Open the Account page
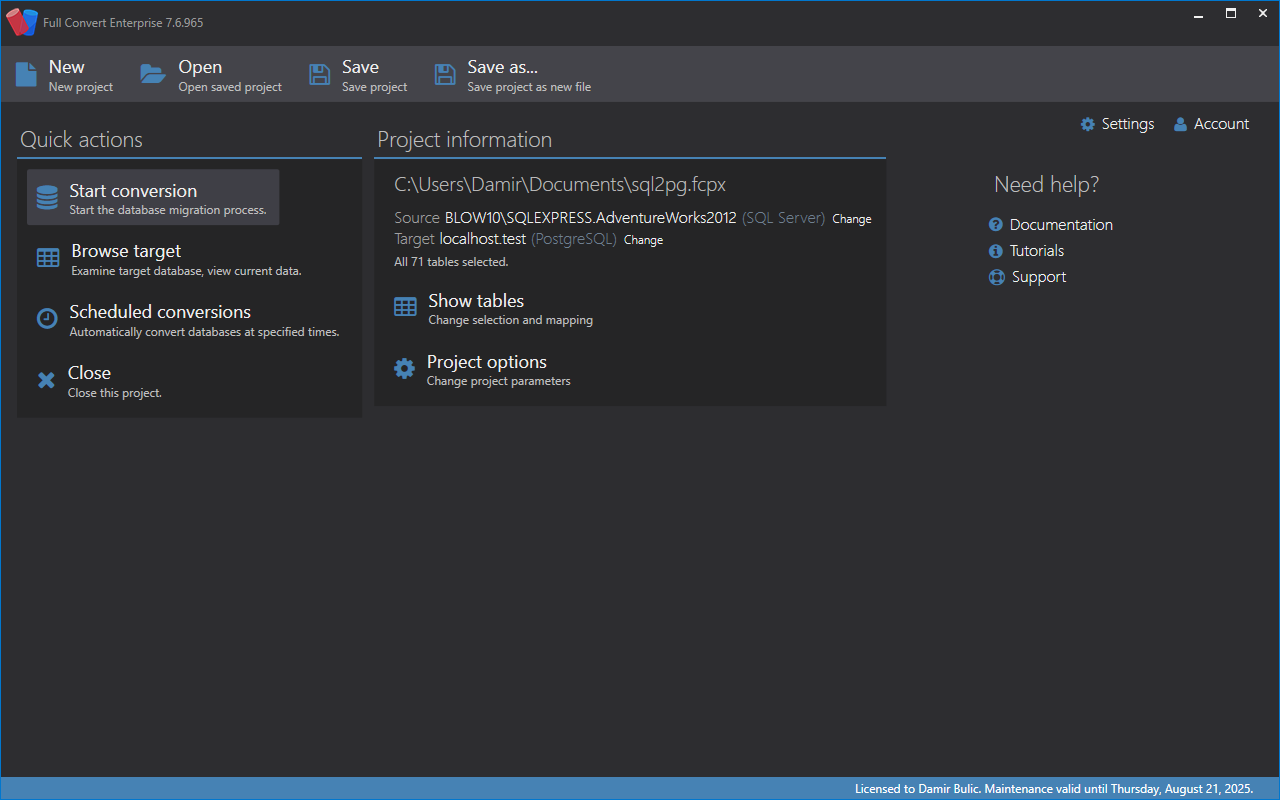The width and height of the screenshot is (1280, 800). [1211, 124]
